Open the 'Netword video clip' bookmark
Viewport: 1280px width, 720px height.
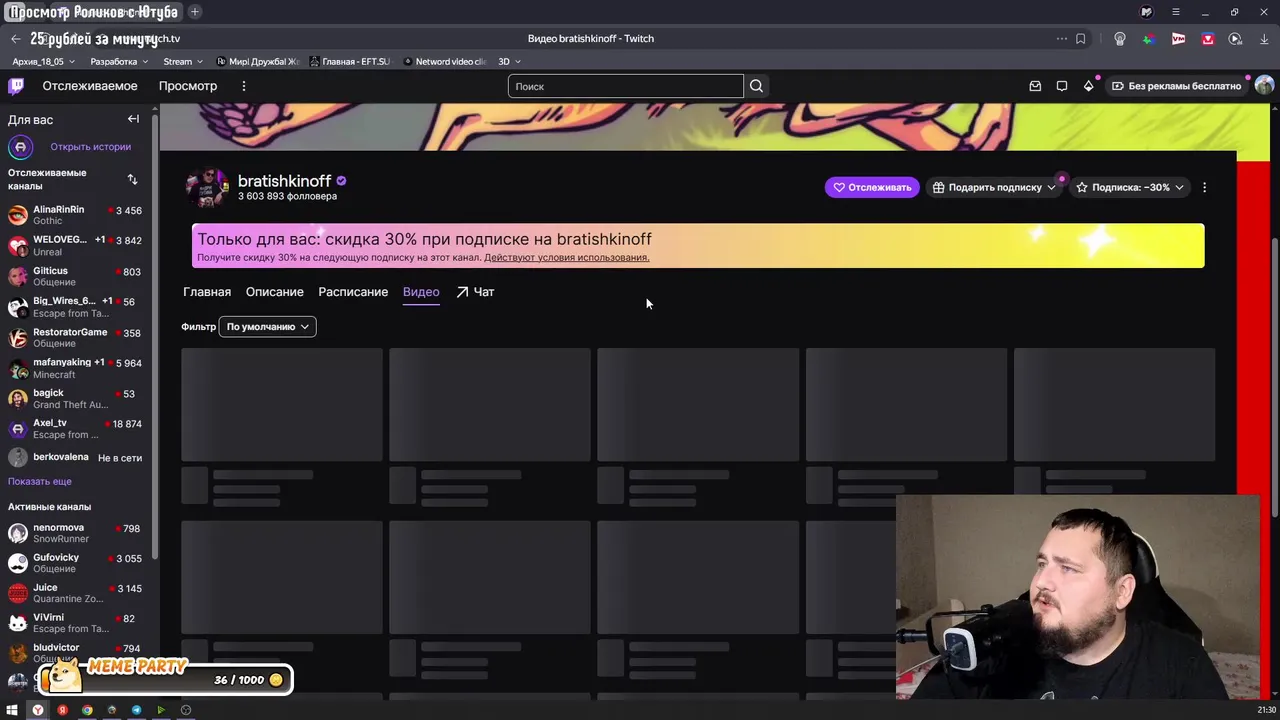point(445,62)
